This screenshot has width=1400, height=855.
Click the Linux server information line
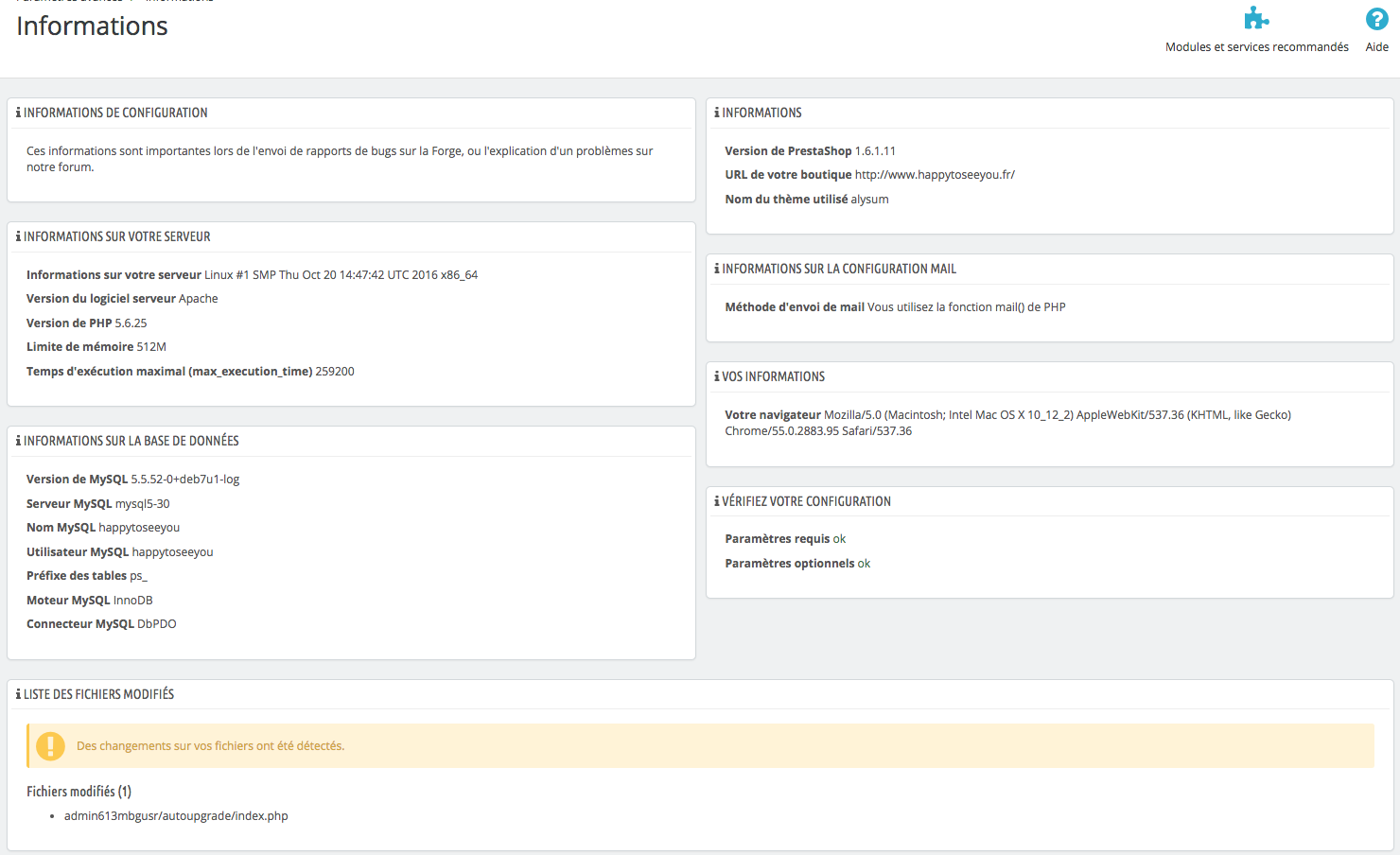252,274
